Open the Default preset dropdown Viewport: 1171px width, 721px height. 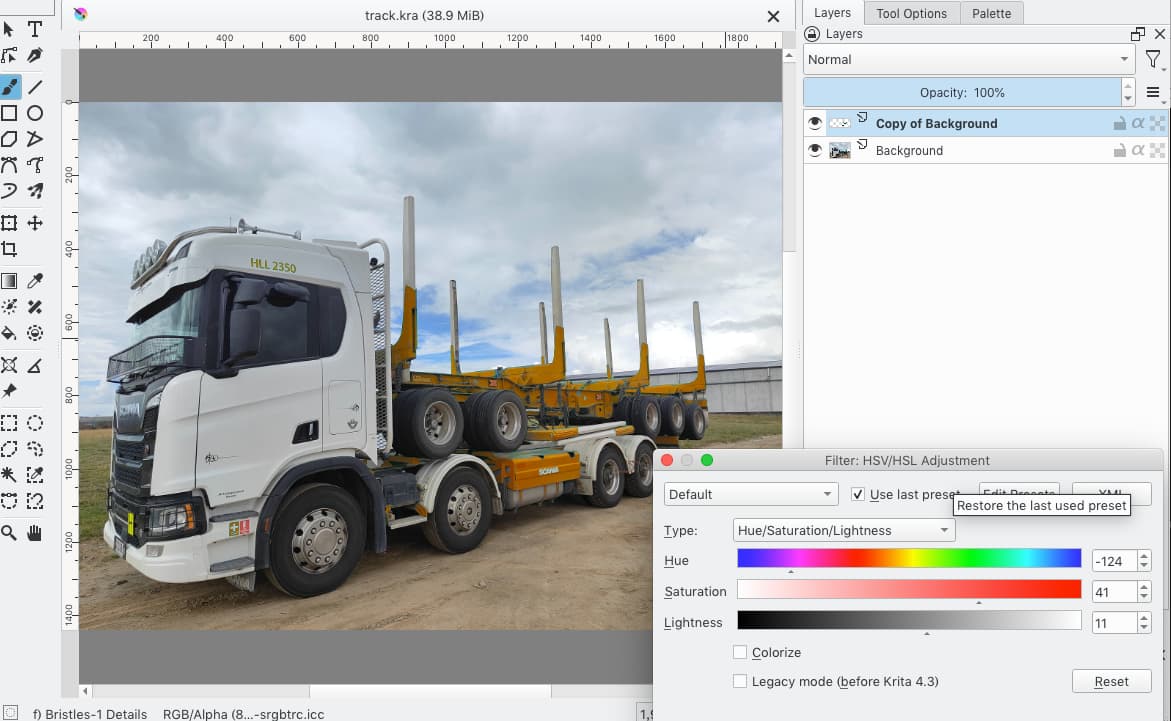(750, 494)
